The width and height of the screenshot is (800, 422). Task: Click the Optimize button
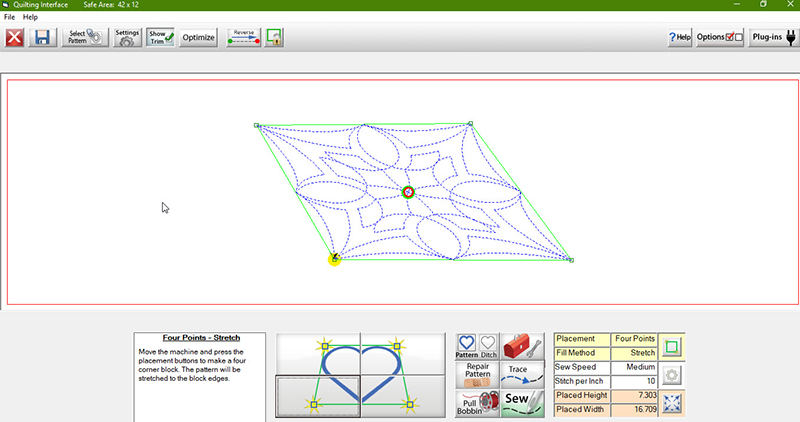pyautogui.click(x=199, y=38)
